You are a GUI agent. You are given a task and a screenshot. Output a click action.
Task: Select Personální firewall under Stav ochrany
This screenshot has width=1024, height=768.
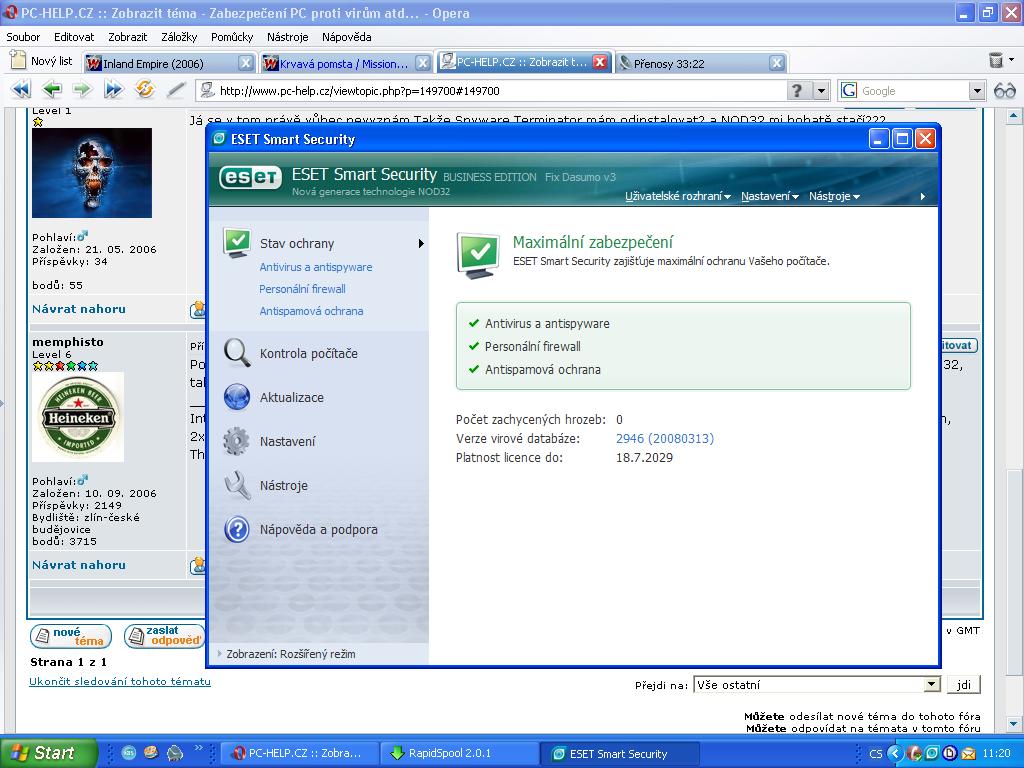tap(302, 289)
